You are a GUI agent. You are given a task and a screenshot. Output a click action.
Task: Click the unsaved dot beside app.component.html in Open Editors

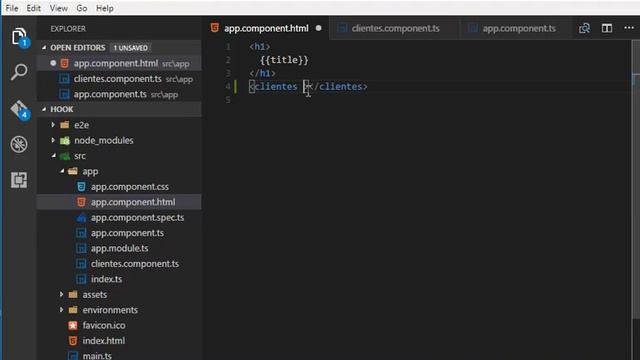click(53, 63)
